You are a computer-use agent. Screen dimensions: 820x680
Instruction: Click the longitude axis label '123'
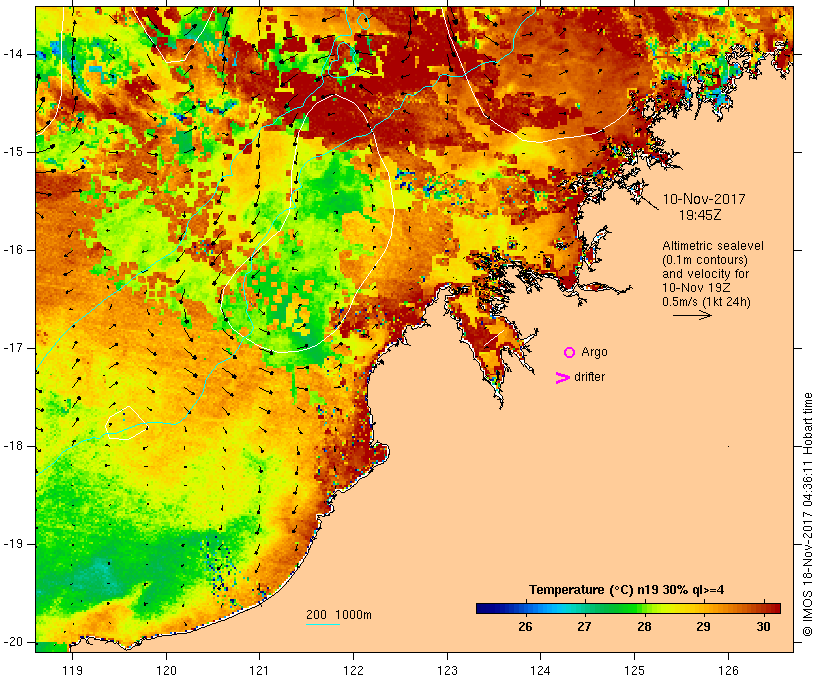tap(447, 671)
